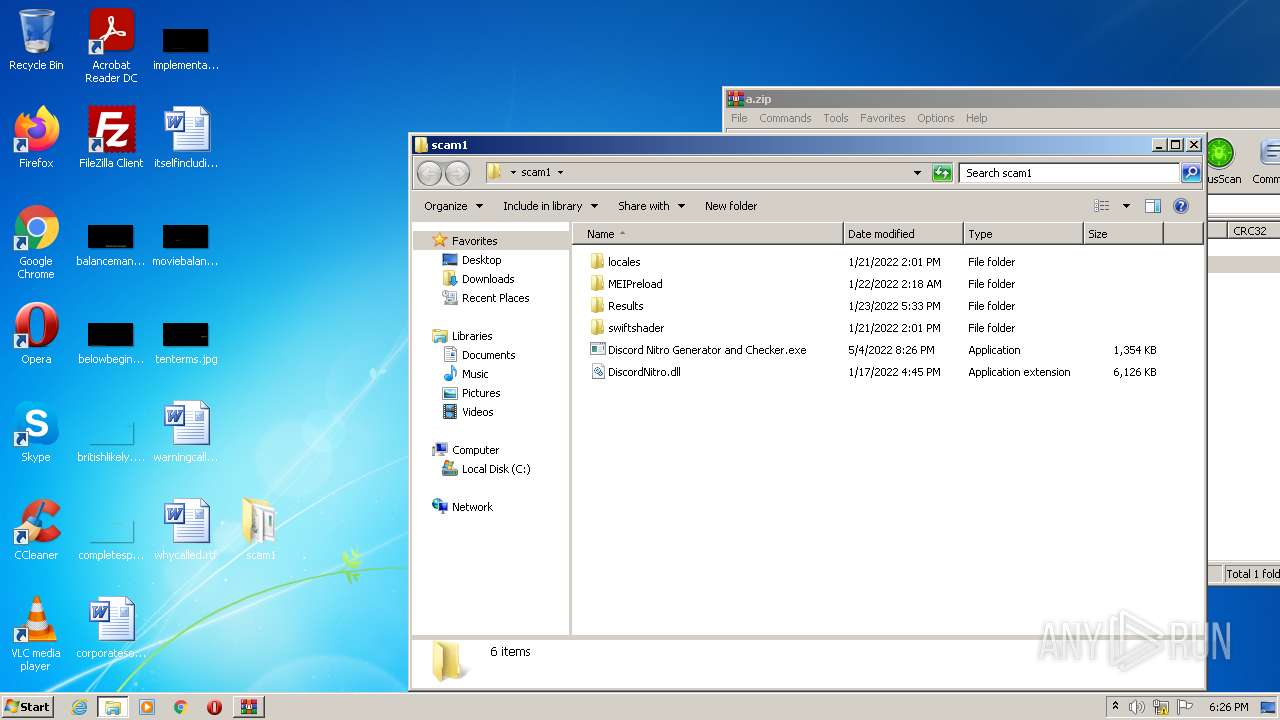Show the preview pane
This screenshot has width=1280, height=720.
pos(1153,206)
